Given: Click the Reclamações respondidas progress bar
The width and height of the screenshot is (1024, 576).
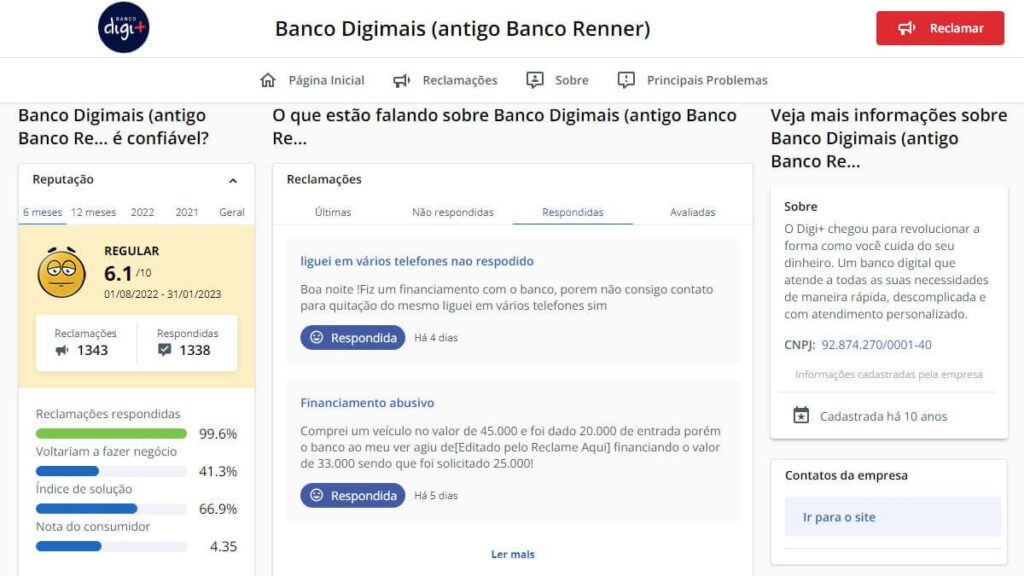Looking at the screenshot, I should 111,434.
